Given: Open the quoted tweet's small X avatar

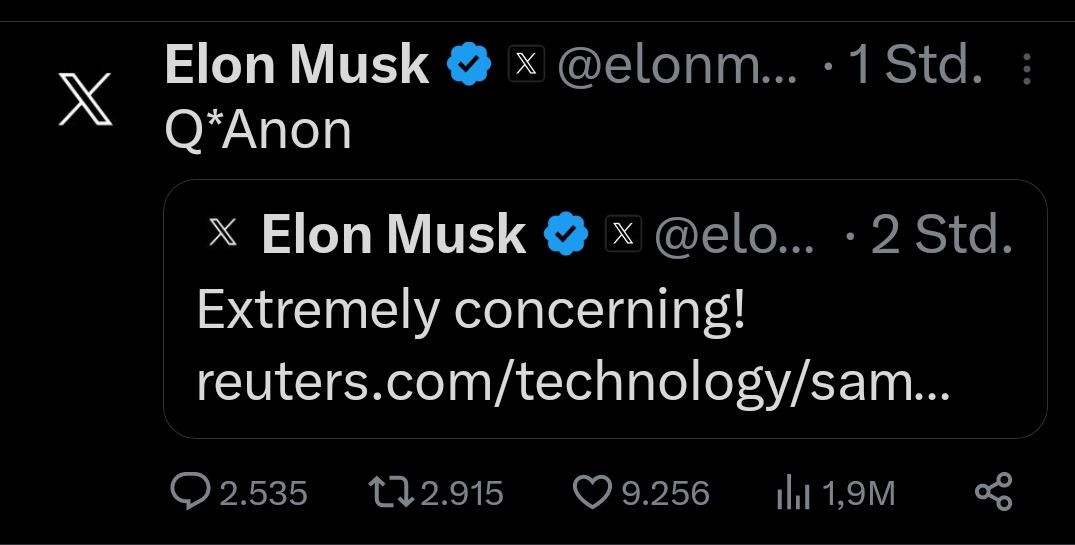Looking at the screenshot, I should [225, 234].
